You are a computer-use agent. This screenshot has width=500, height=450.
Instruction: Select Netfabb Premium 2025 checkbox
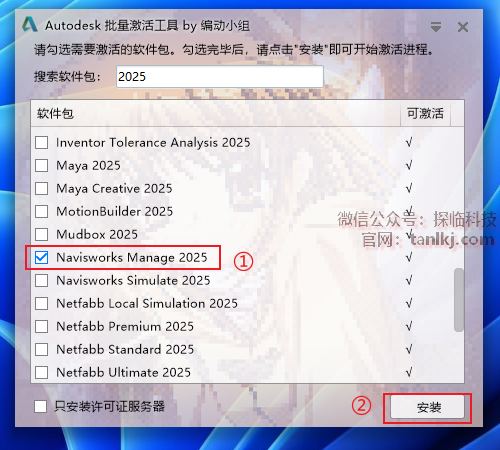(x=41, y=326)
